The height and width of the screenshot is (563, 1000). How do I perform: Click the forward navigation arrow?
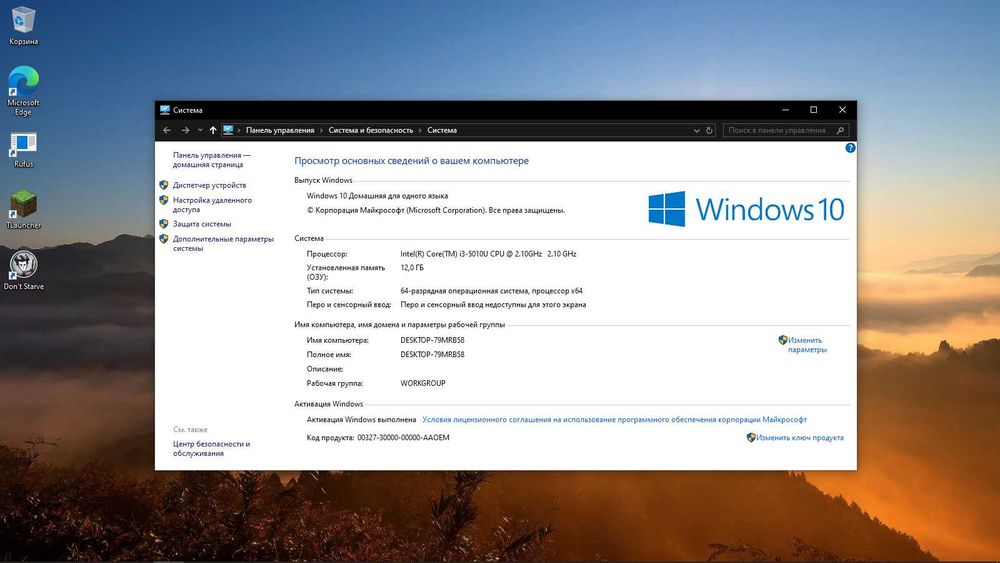185,130
